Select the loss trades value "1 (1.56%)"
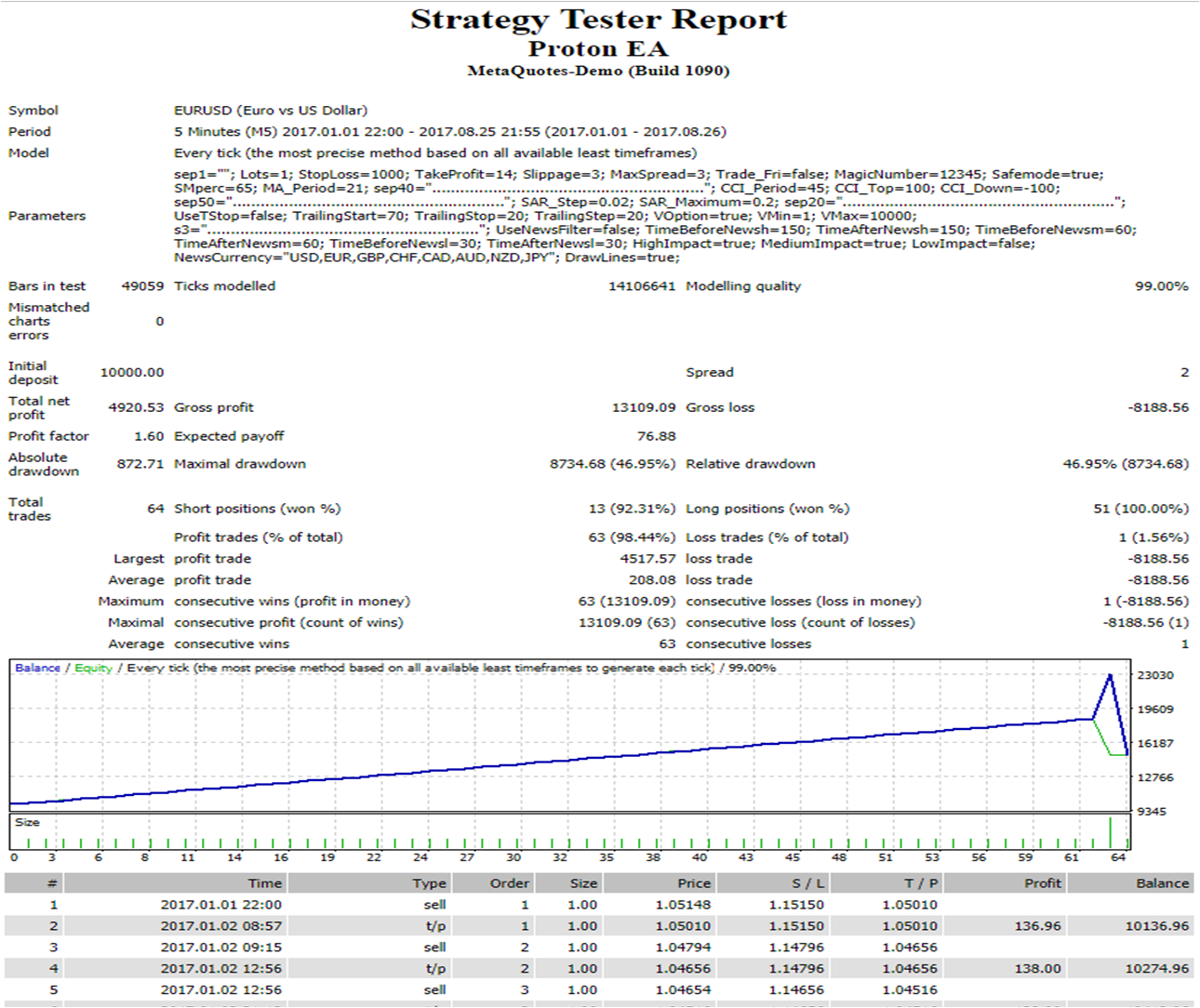 [x=1154, y=538]
